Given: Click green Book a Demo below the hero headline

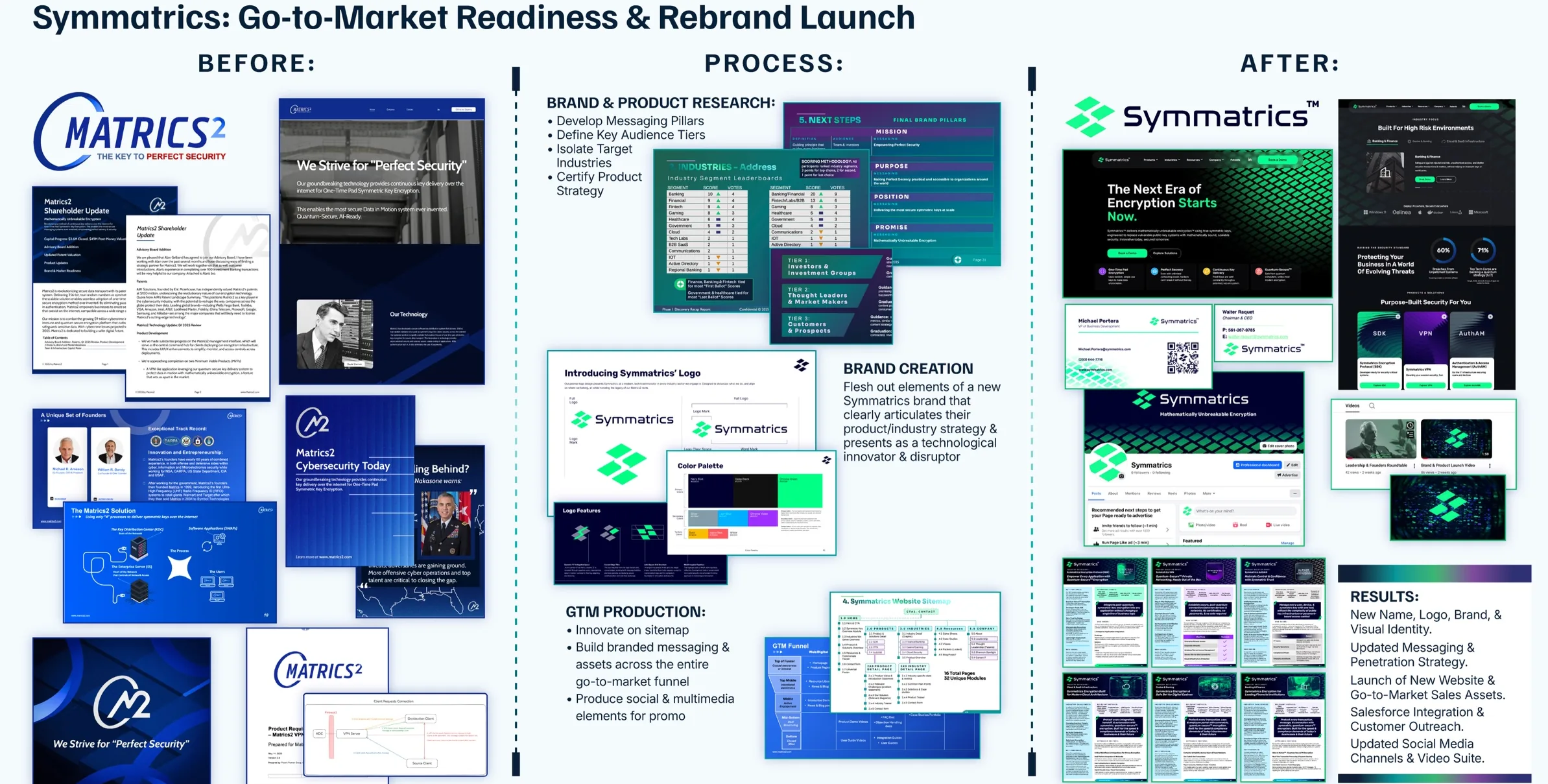Looking at the screenshot, I should pos(1127,253).
